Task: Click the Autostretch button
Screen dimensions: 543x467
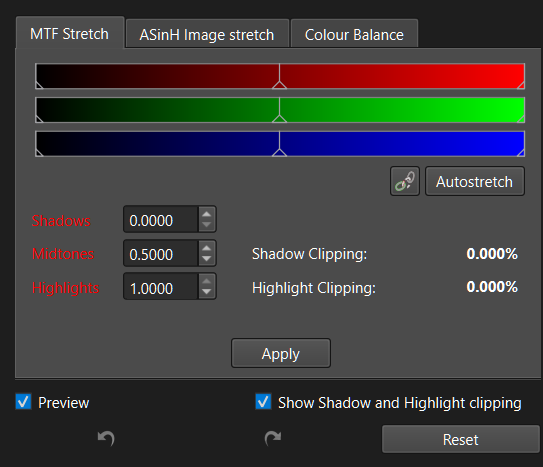Action: (474, 181)
